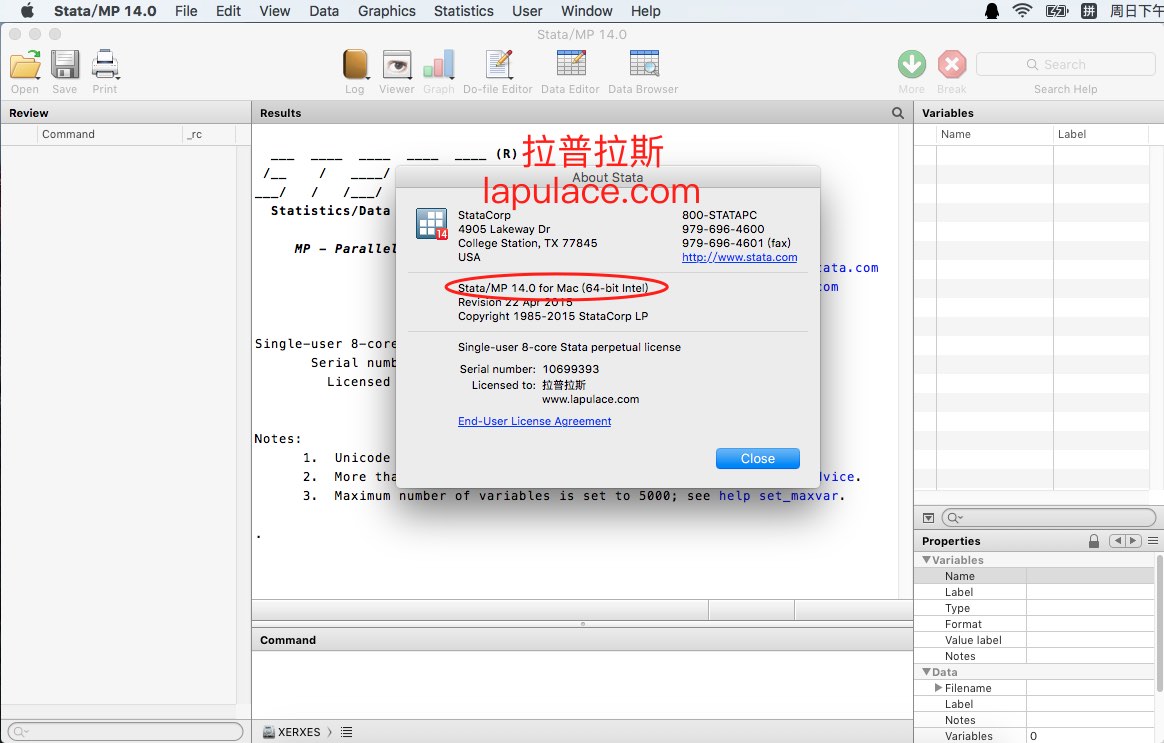This screenshot has height=743, width=1164.
Task: Click the Print toolbar icon
Action: pyautogui.click(x=105, y=65)
